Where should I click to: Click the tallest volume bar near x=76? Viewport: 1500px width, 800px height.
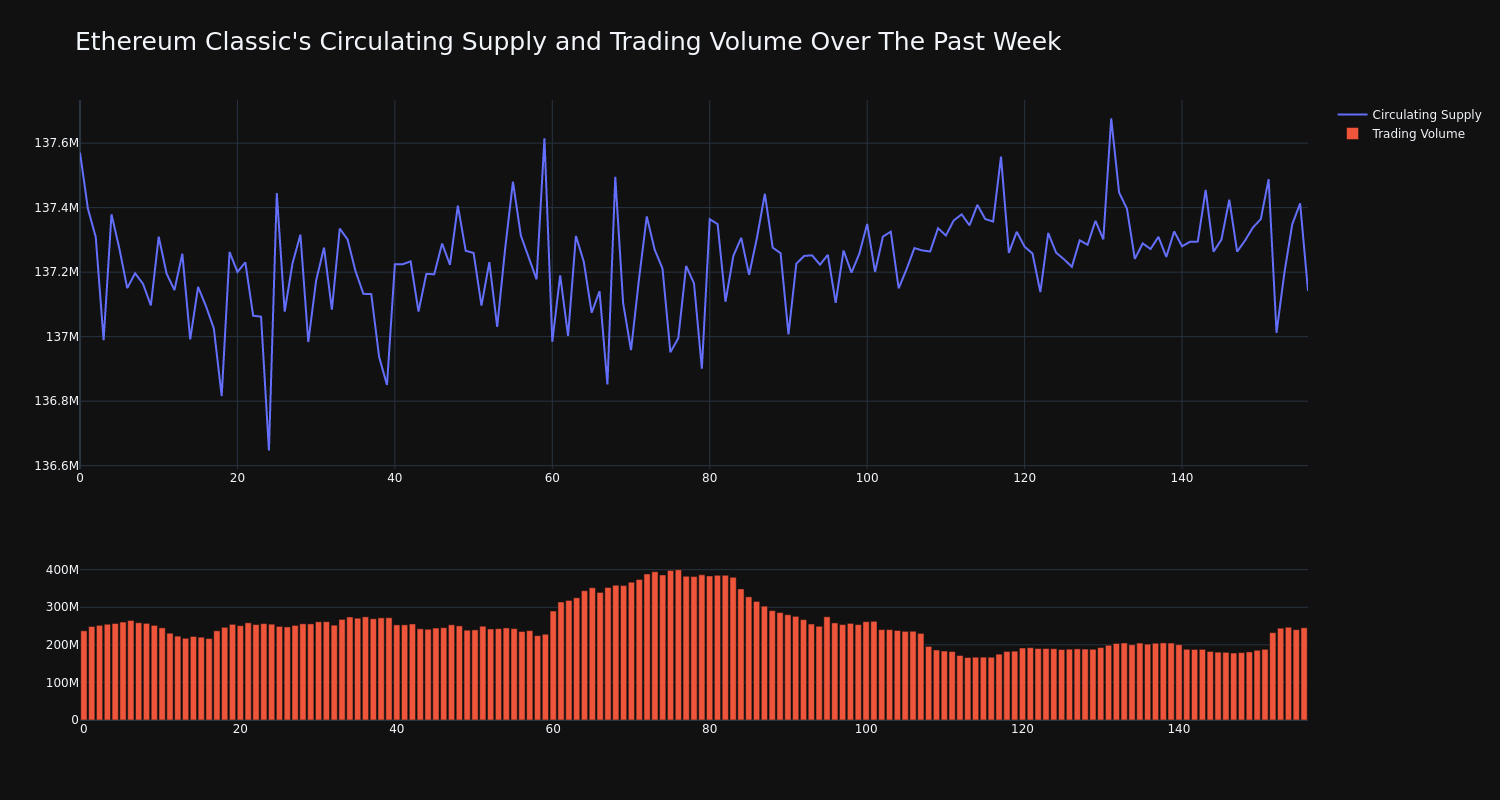pyautogui.click(x=678, y=645)
